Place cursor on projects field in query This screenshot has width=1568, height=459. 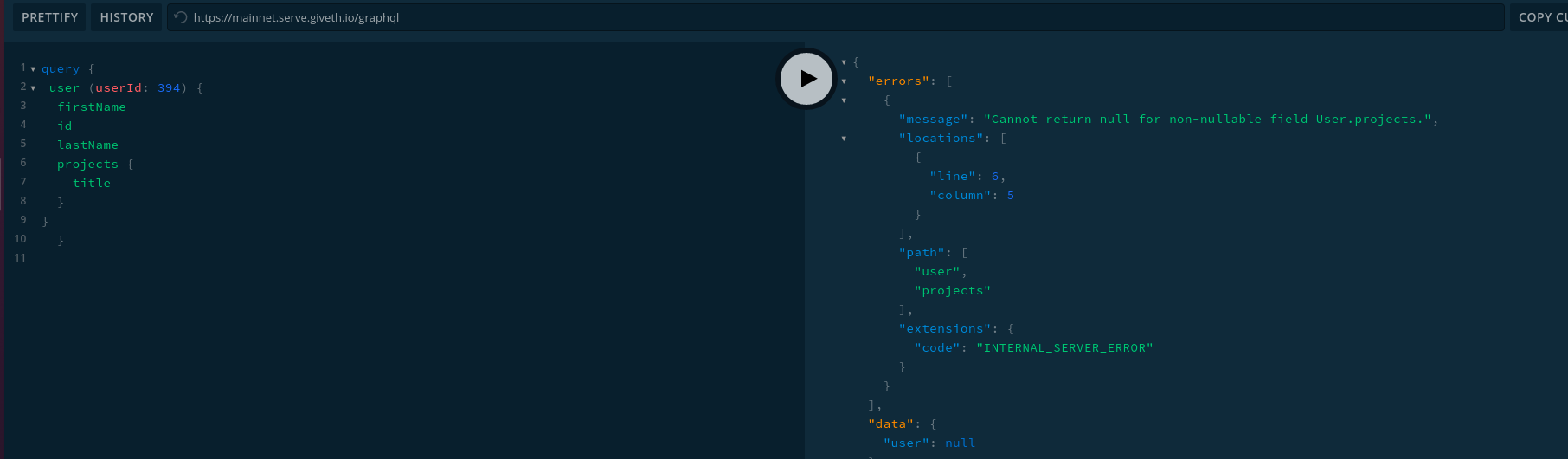[87, 165]
